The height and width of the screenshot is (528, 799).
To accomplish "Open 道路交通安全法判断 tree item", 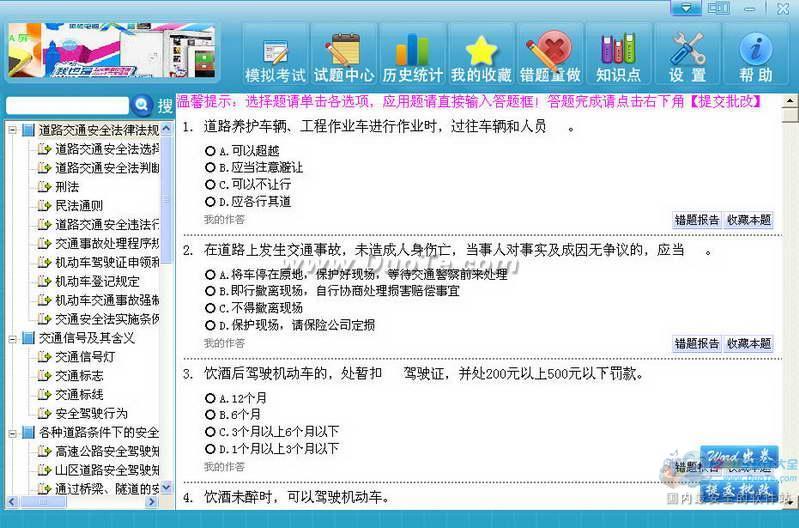I will (107, 168).
